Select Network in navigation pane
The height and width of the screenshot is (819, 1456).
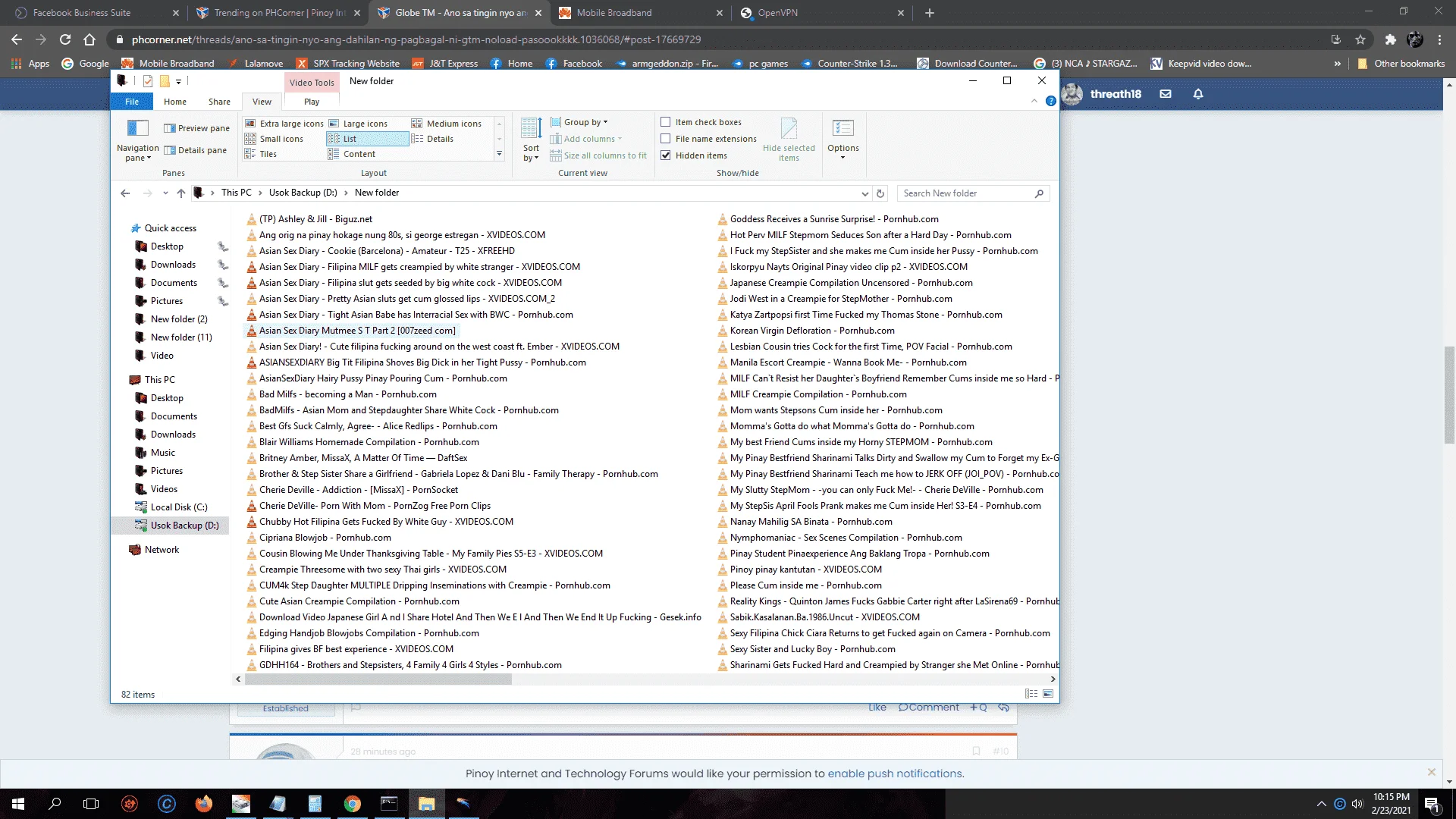[162, 550]
